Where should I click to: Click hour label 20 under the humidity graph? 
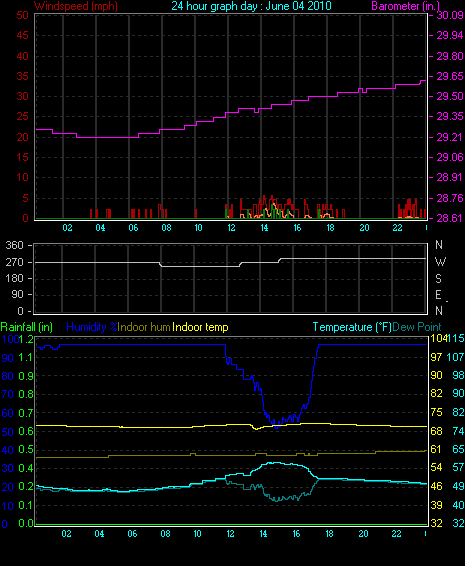[363, 534]
